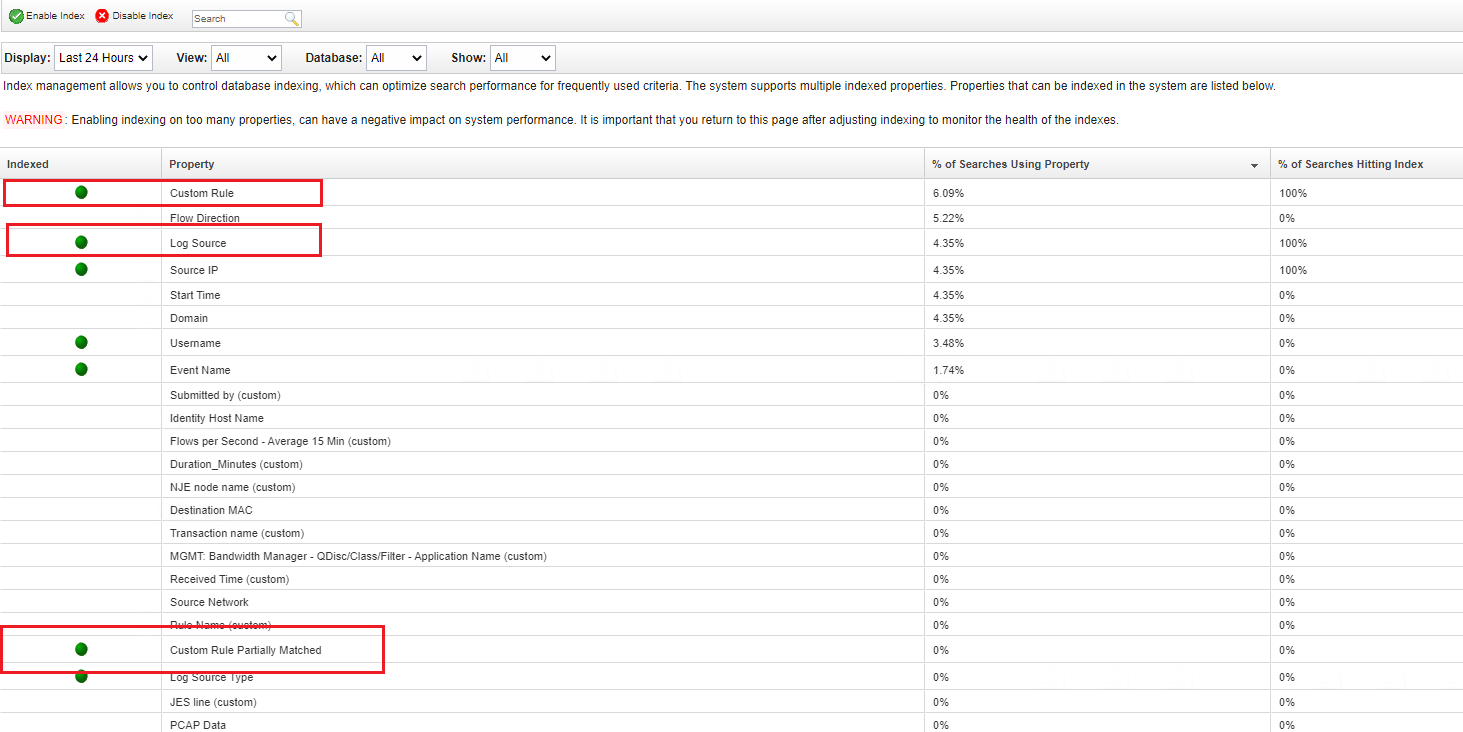Open the View dropdown

(246, 58)
